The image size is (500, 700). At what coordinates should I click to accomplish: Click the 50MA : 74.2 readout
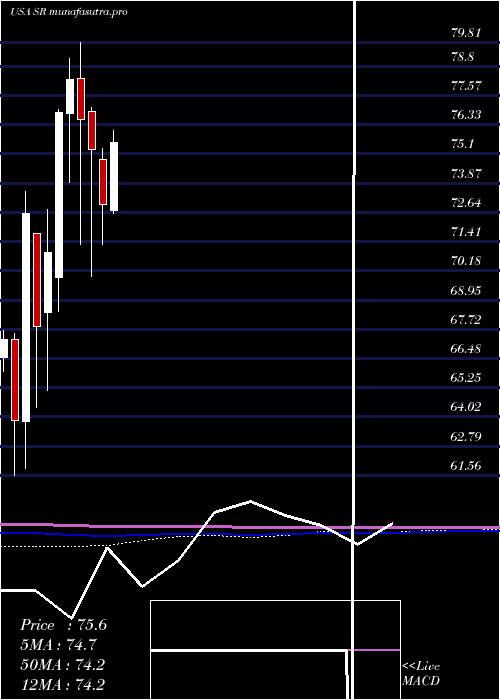point(63,664)
